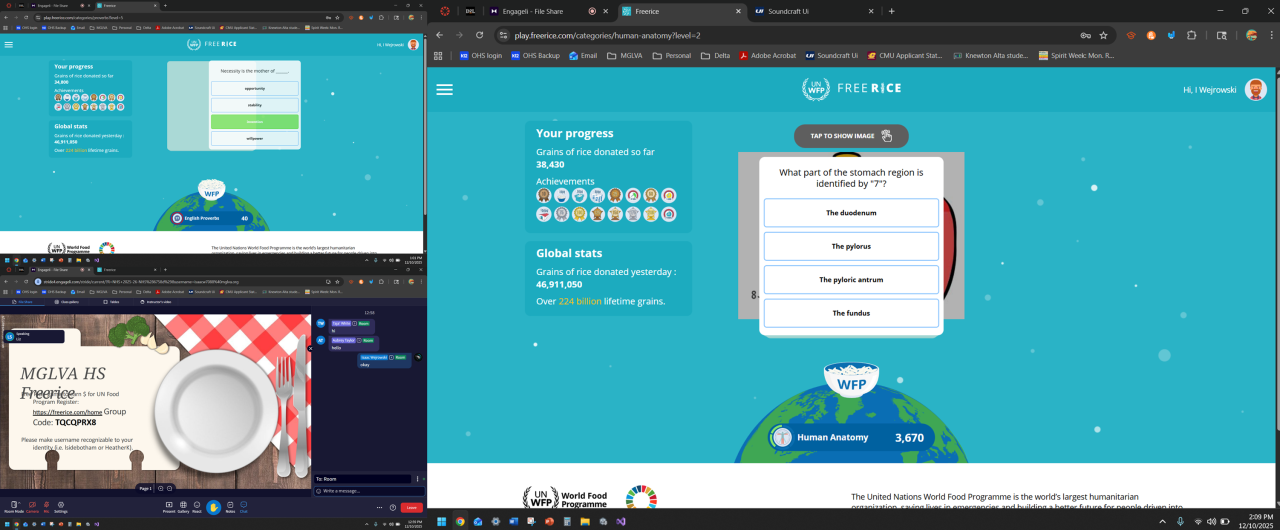Viewport: 1280px width, 530px height.
Task: Open the MGLVA bookmarks folder
Action: (624, 56)
